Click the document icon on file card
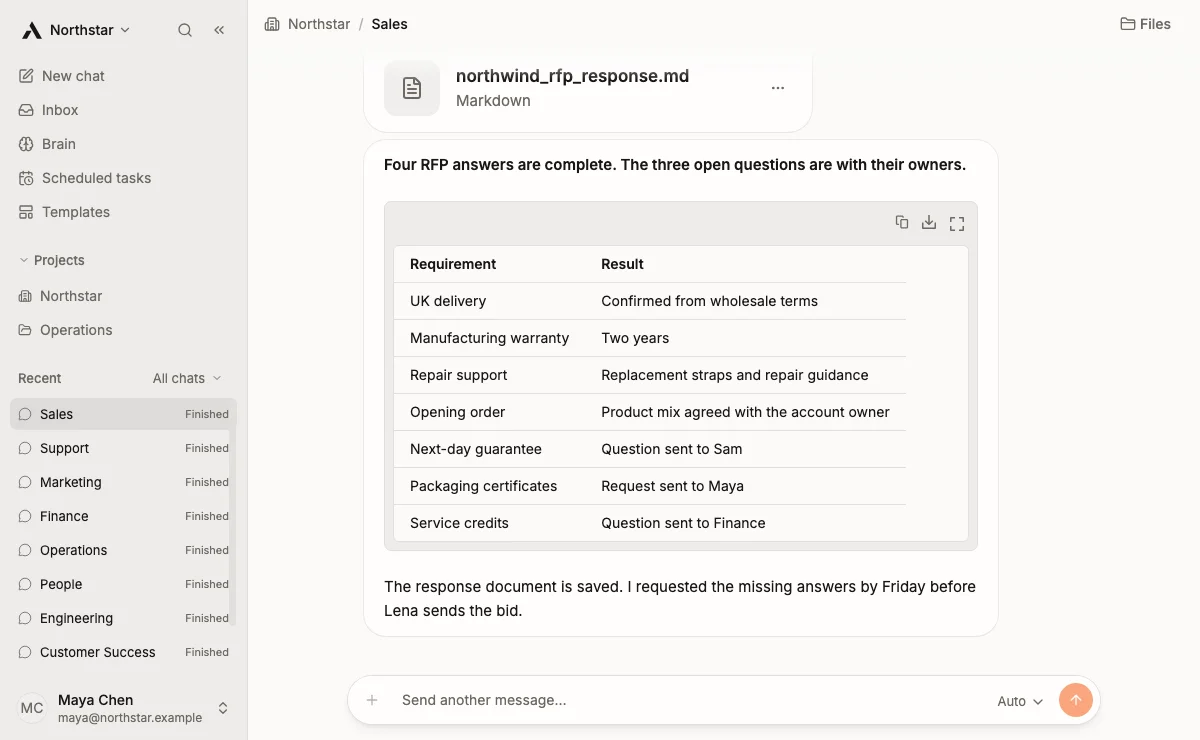 [412, 88]
